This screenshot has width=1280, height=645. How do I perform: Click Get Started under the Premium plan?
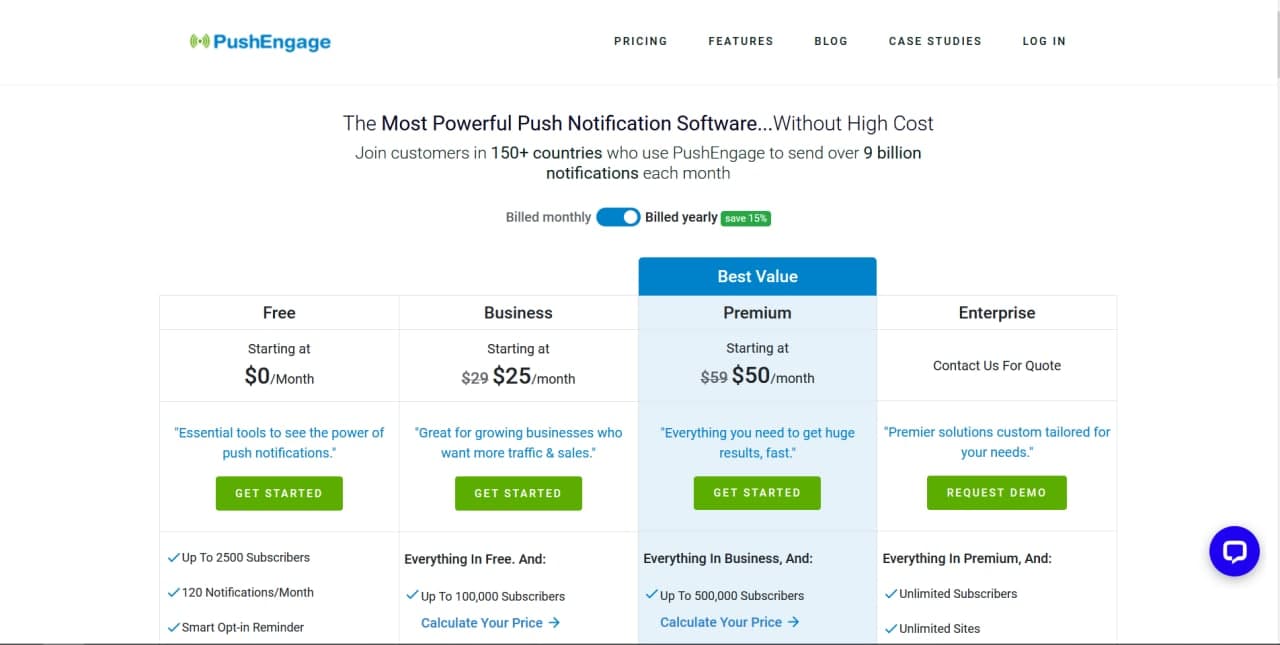pos(757,493)
